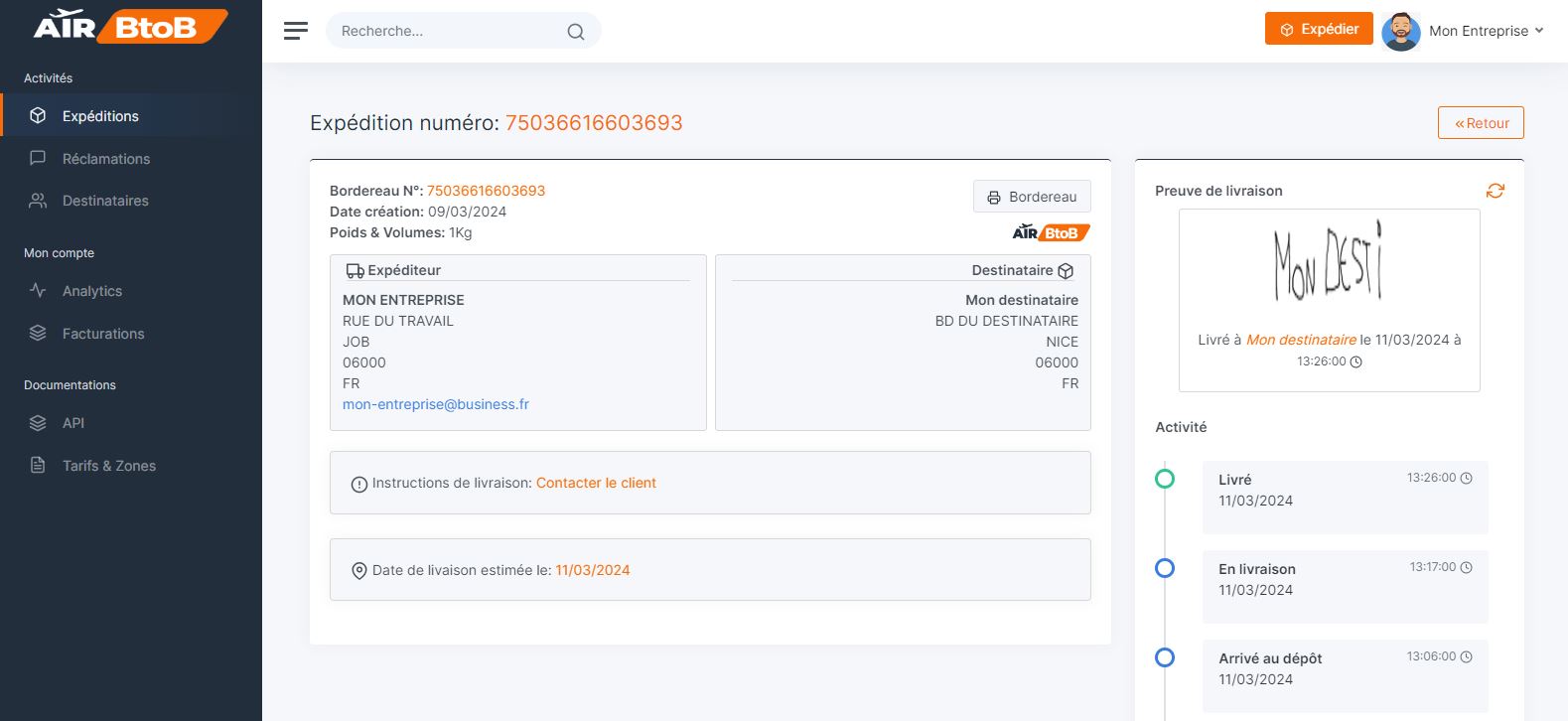Open the Expéditions menu item

pos(100,116)
